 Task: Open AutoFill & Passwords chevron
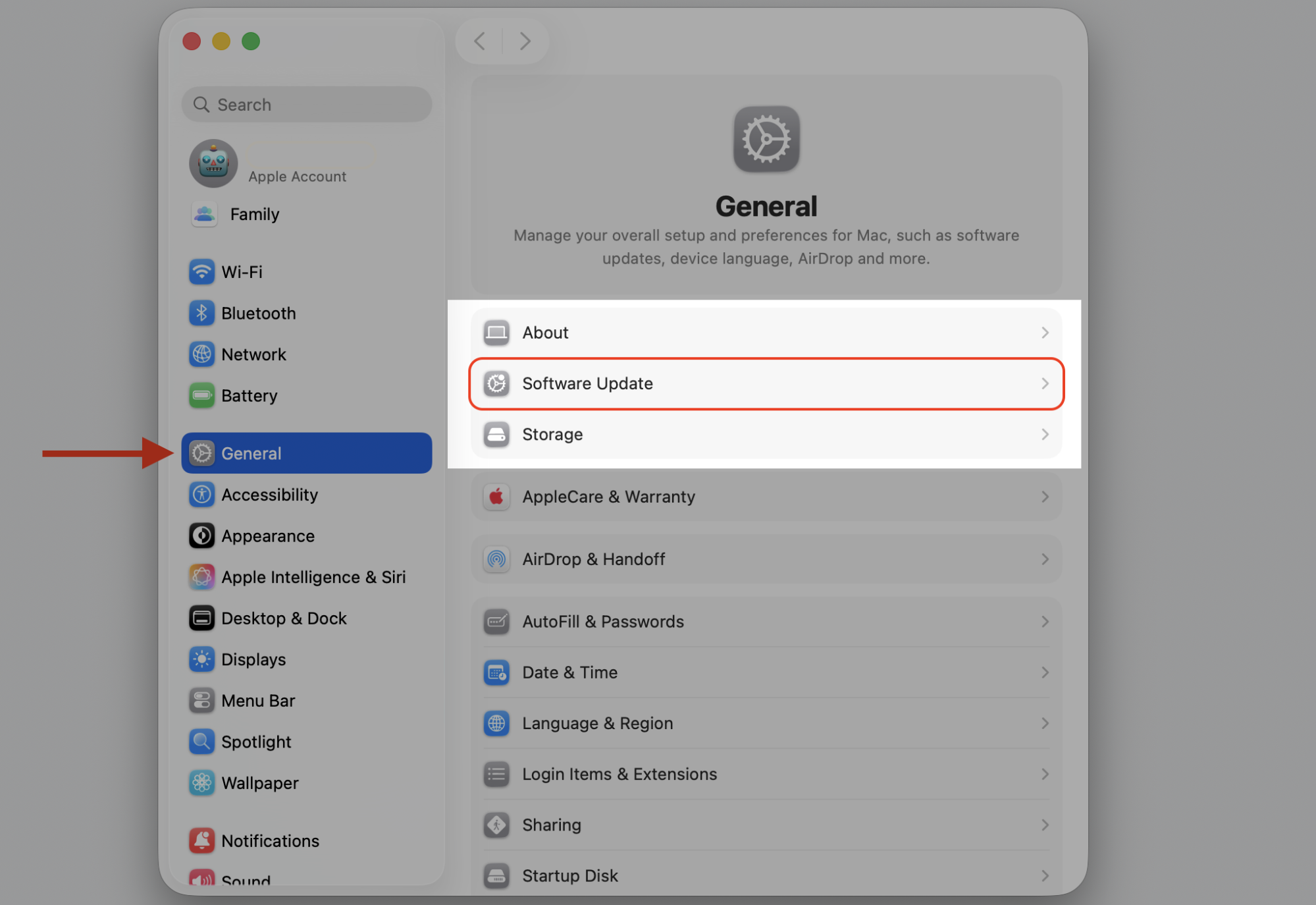coord(1045,622)
